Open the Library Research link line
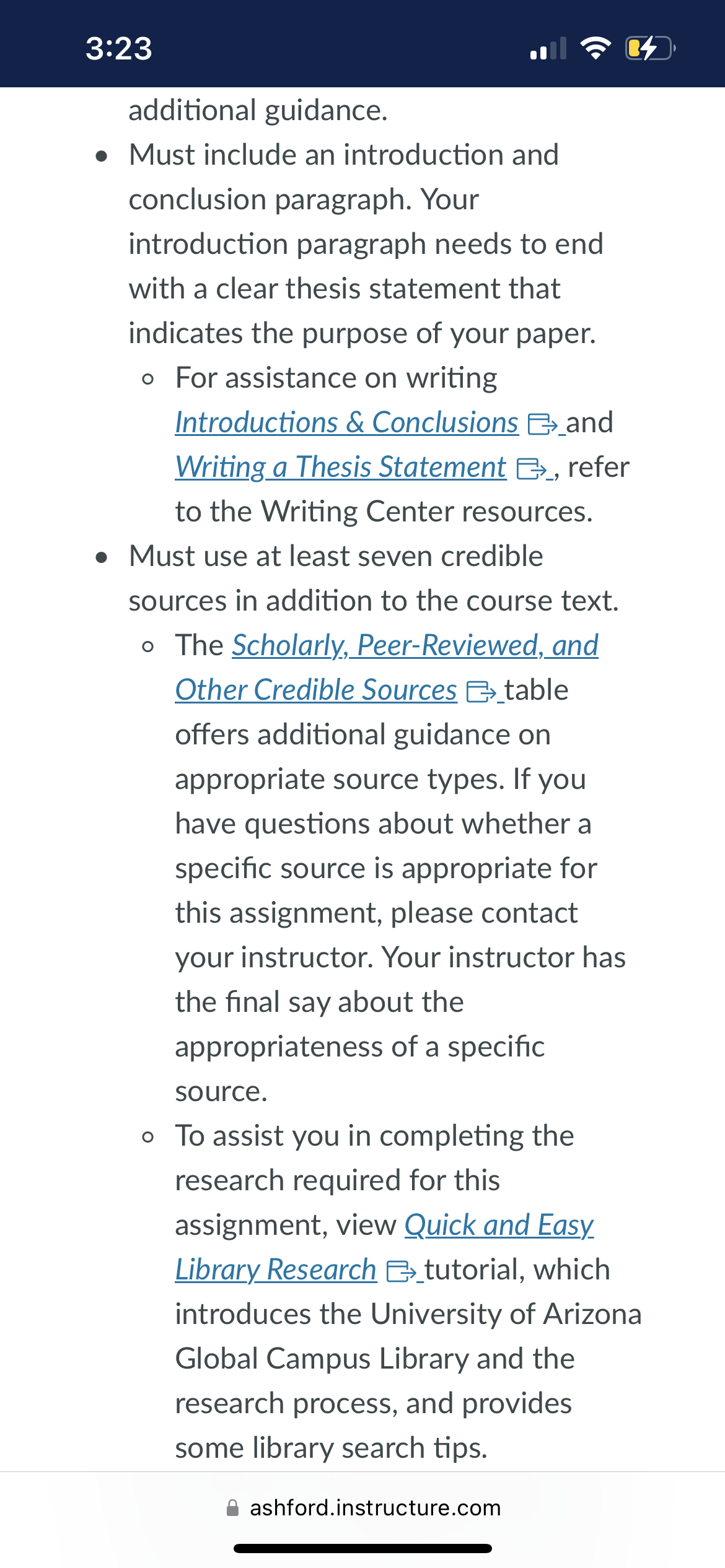This screenshot has height=1568, width=725. point(276,1270)
